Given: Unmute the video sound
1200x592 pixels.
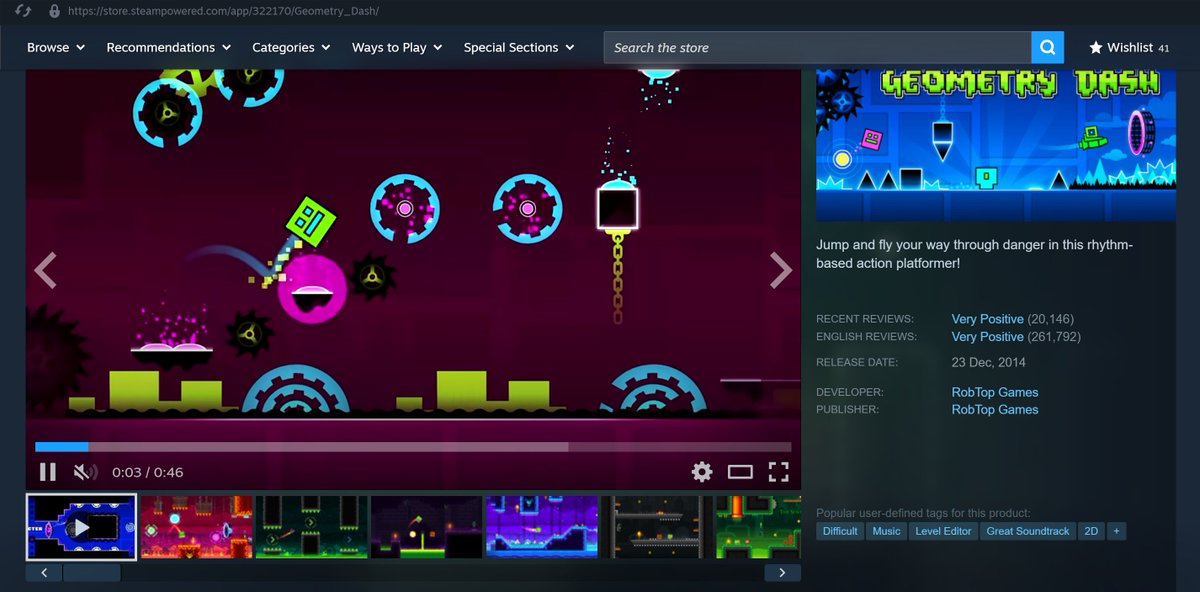Looking at the screenshot, I should click(85, 472).
